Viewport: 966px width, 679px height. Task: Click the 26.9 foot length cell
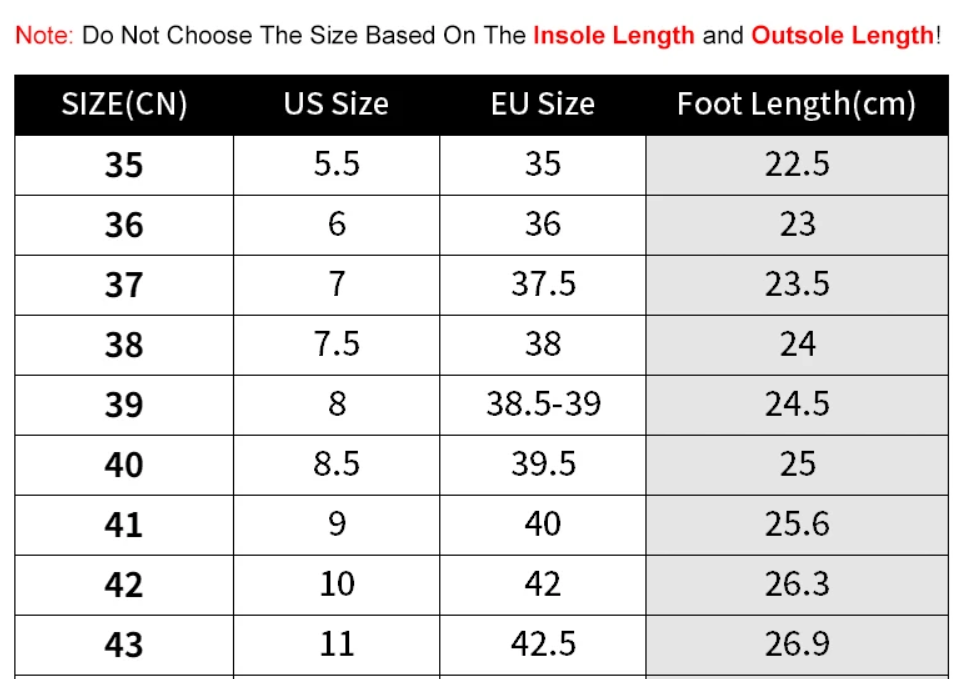[x=797, y=645]
